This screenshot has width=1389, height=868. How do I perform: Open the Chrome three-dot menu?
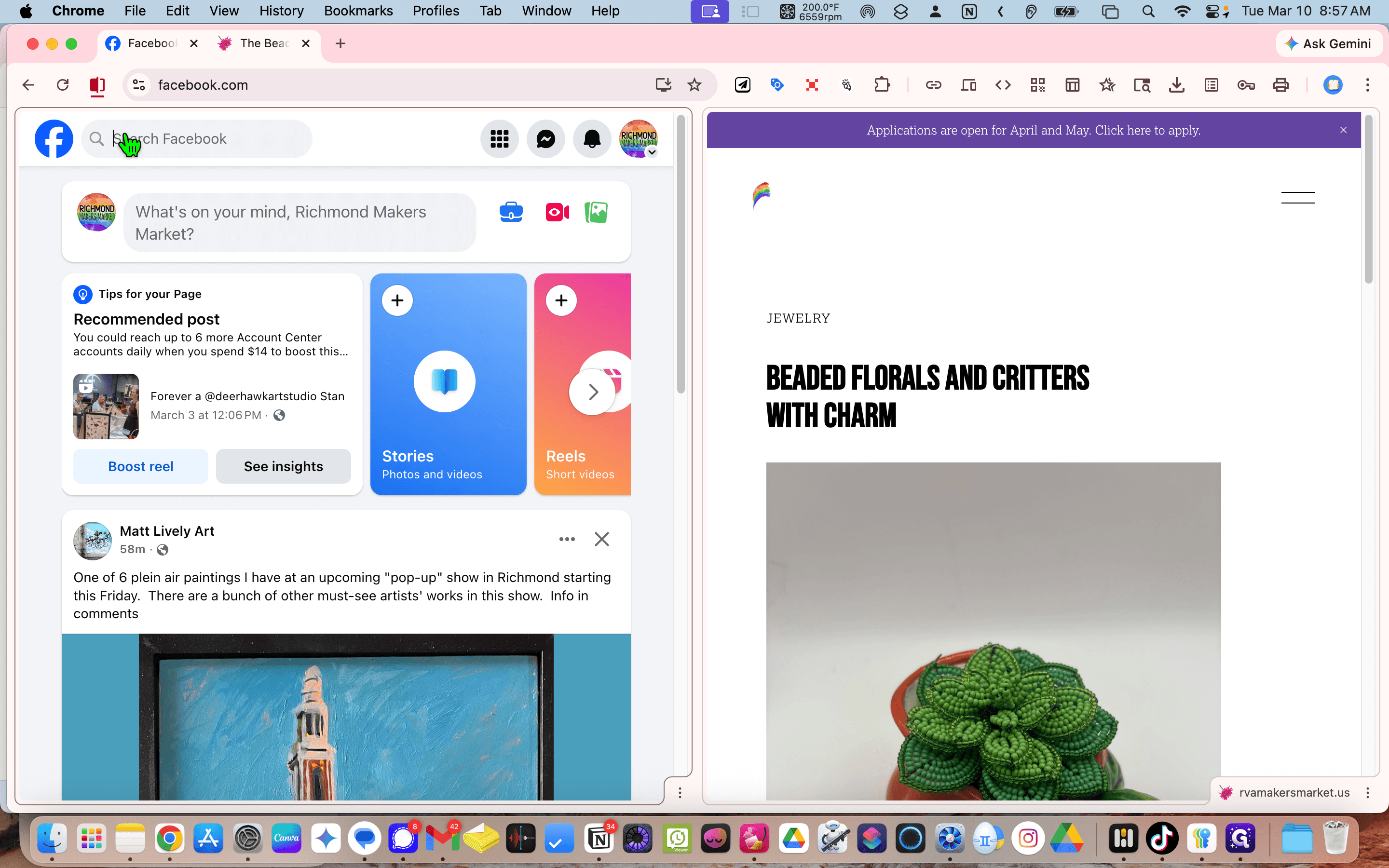(x=1368, y=85)
